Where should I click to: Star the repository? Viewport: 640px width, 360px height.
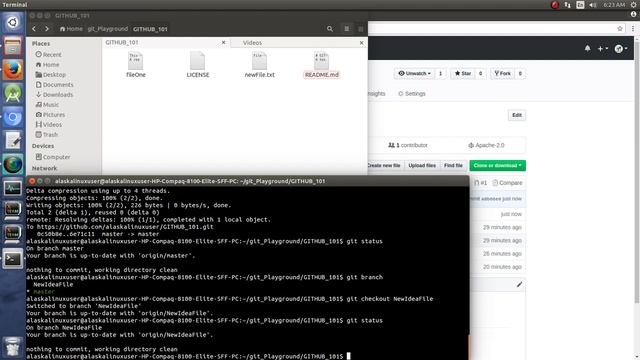[463, 73]
